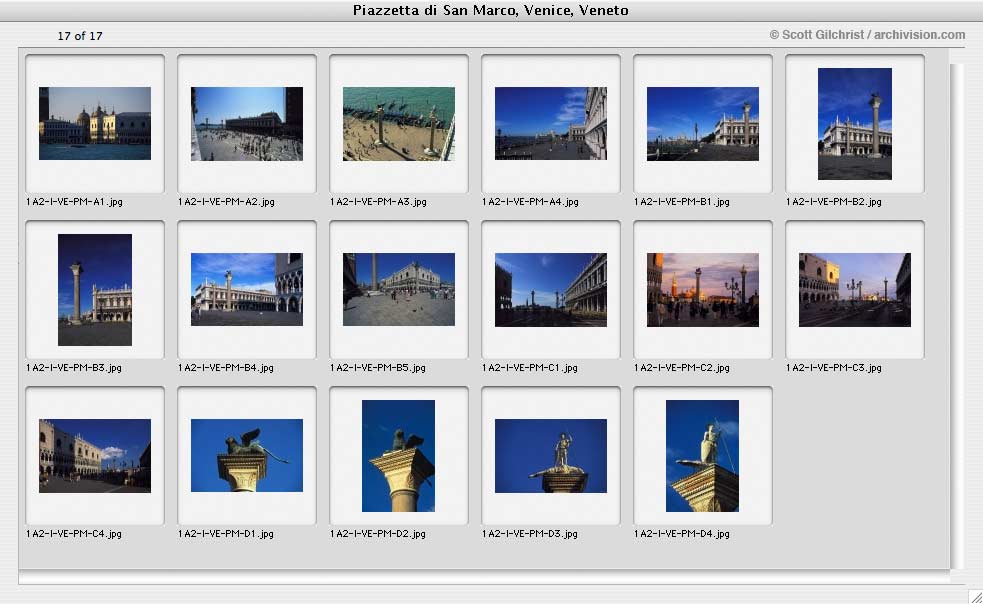Click filename label 1A2-I-VE-PM-B3.jpg
This screenshot has height=604, width=983.
[x=74, y=368]
